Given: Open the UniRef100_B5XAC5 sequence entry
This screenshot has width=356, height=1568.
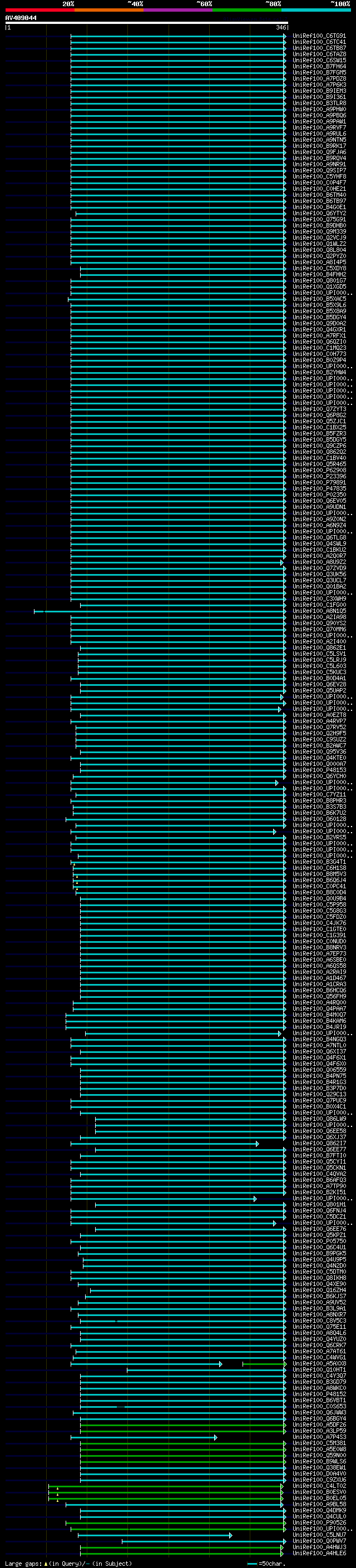Looking at the screenshot, I should coord(319,299).
